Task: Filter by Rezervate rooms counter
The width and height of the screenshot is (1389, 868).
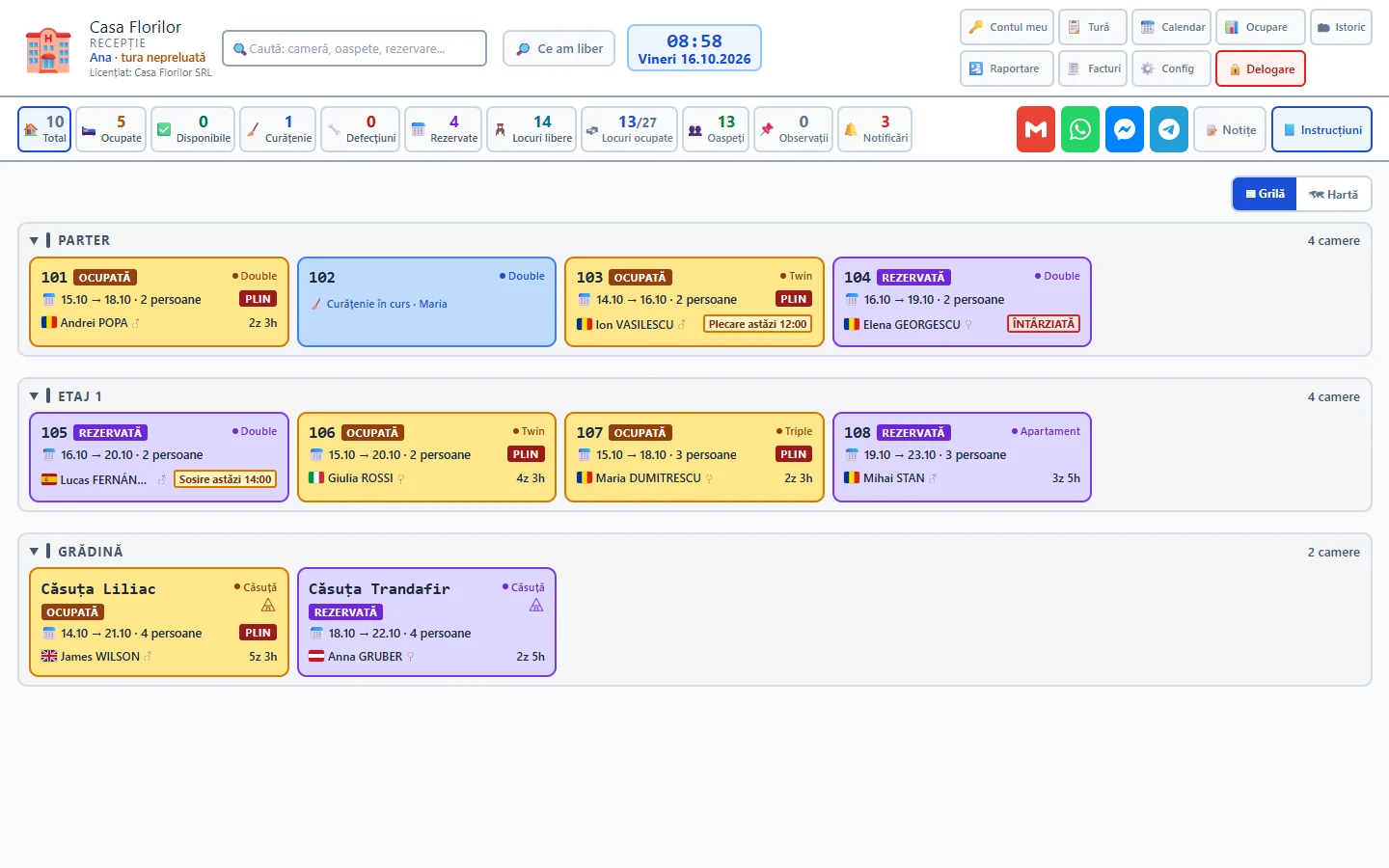Action: coord(444,129)
